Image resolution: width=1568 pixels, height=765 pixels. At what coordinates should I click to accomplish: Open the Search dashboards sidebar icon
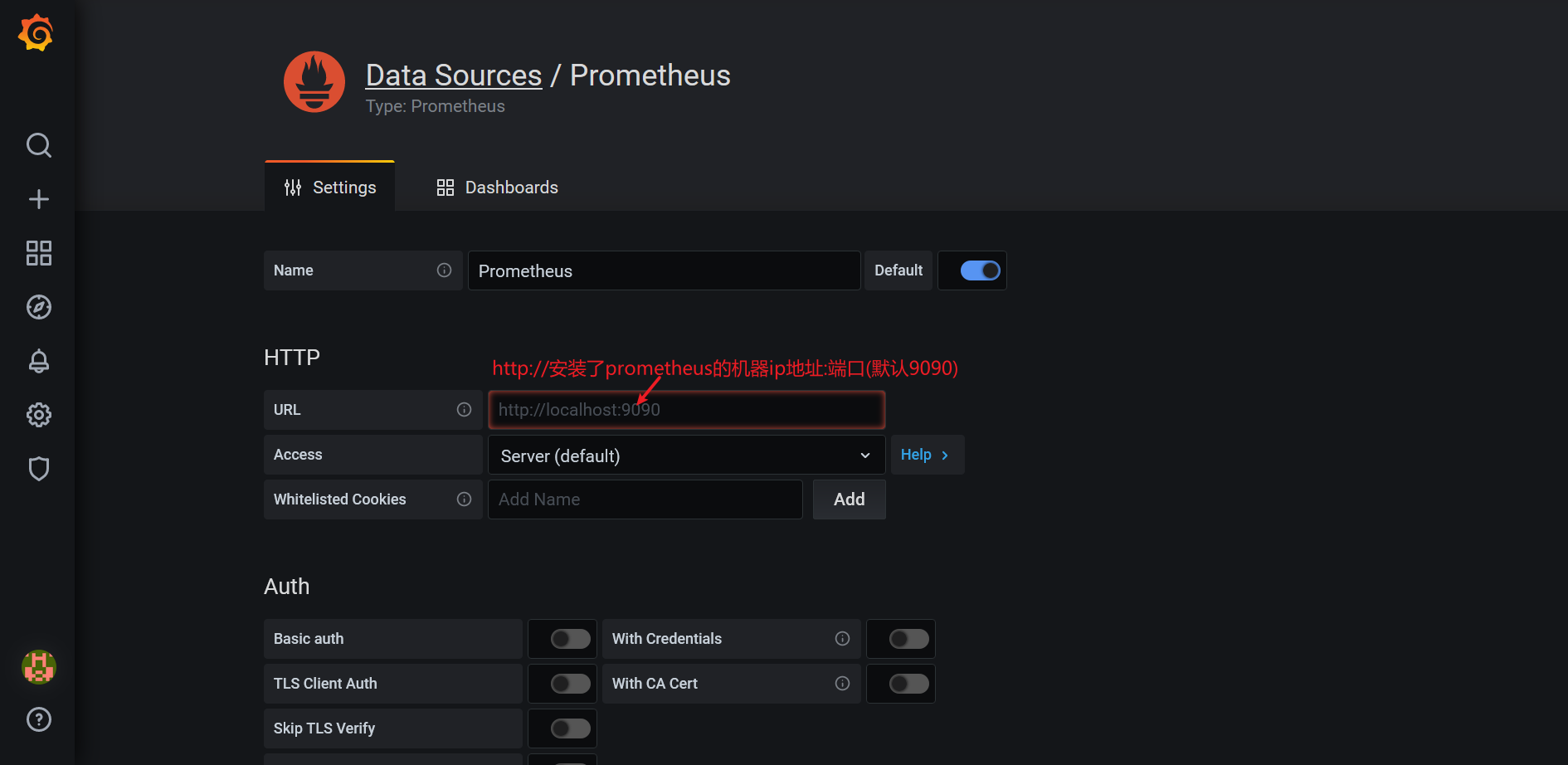point(38,145)
